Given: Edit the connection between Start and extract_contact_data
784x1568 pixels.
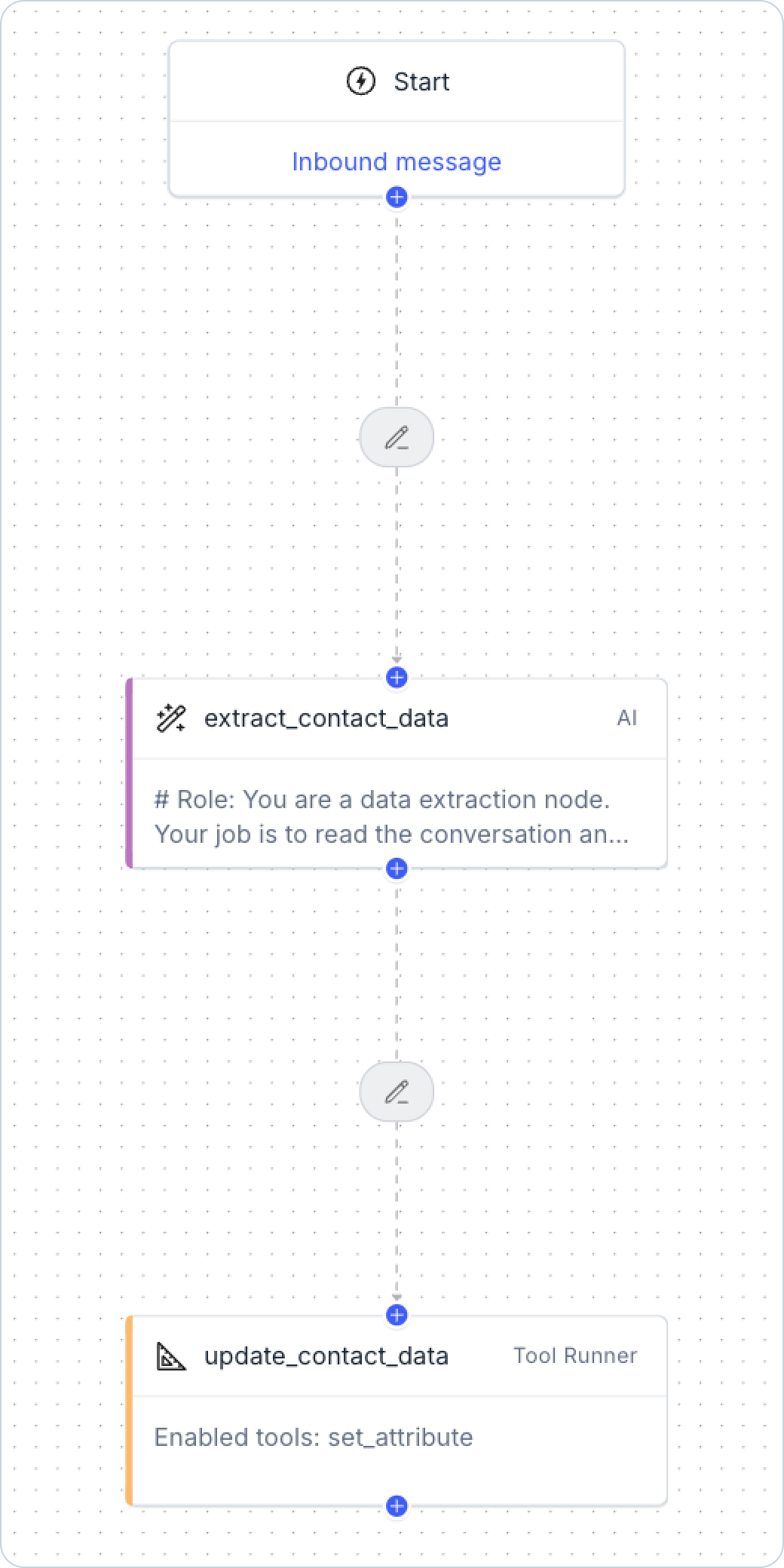Looking at the screenshot, I should pyautogui.click(x=397, y=437).
